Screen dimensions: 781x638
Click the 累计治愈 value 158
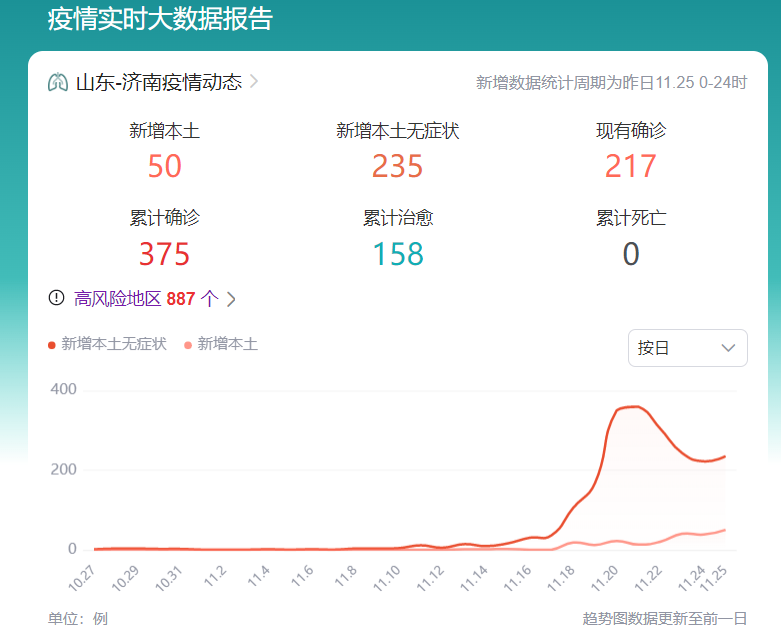tap(398, 254)
